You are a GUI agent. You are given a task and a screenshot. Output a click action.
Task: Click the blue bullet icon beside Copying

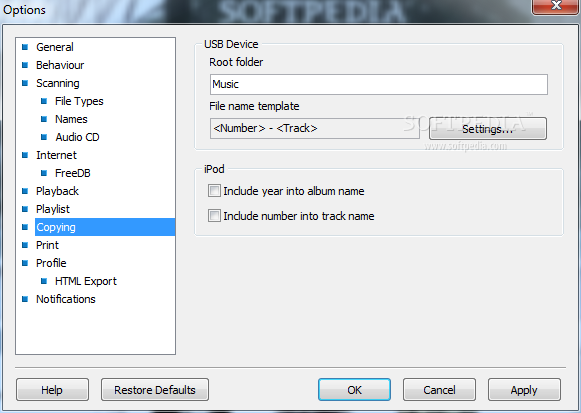click(25, 227)
